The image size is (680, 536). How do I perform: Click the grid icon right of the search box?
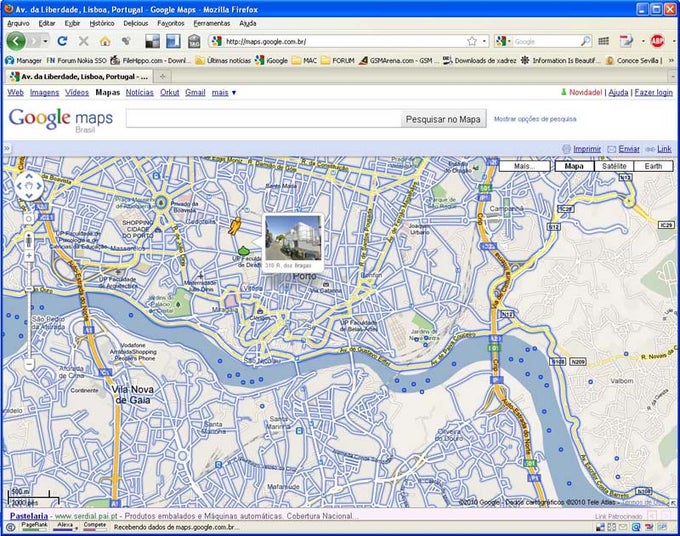pos(603,41)
